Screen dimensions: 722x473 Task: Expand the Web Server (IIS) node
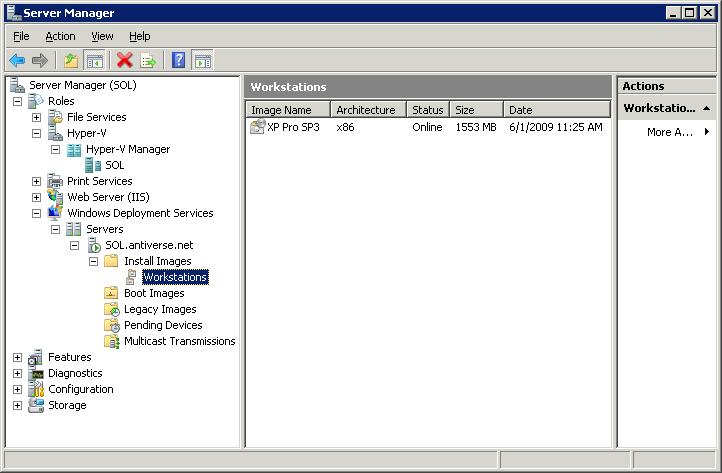point(36,198)
